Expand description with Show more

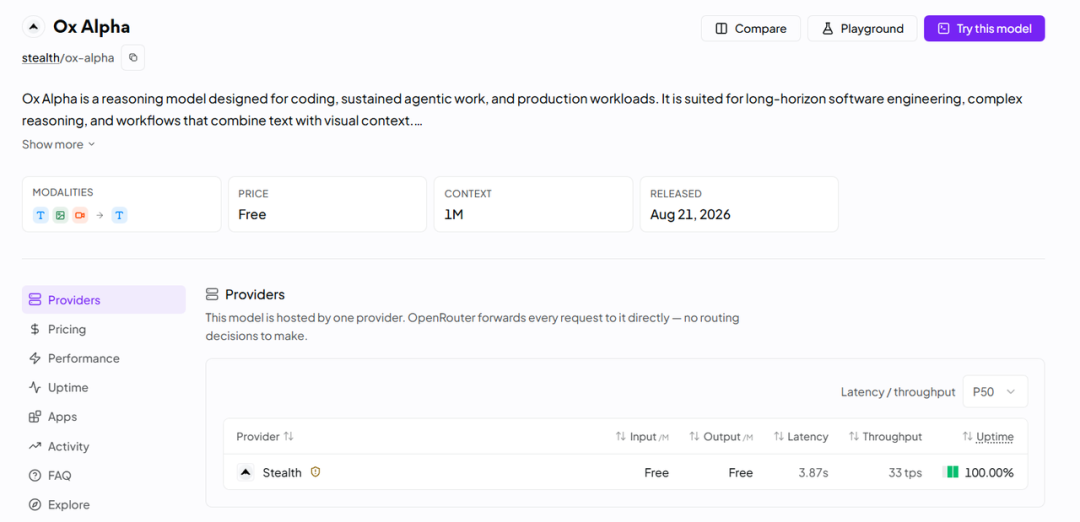pyautogui.click(x=59, y=145)
